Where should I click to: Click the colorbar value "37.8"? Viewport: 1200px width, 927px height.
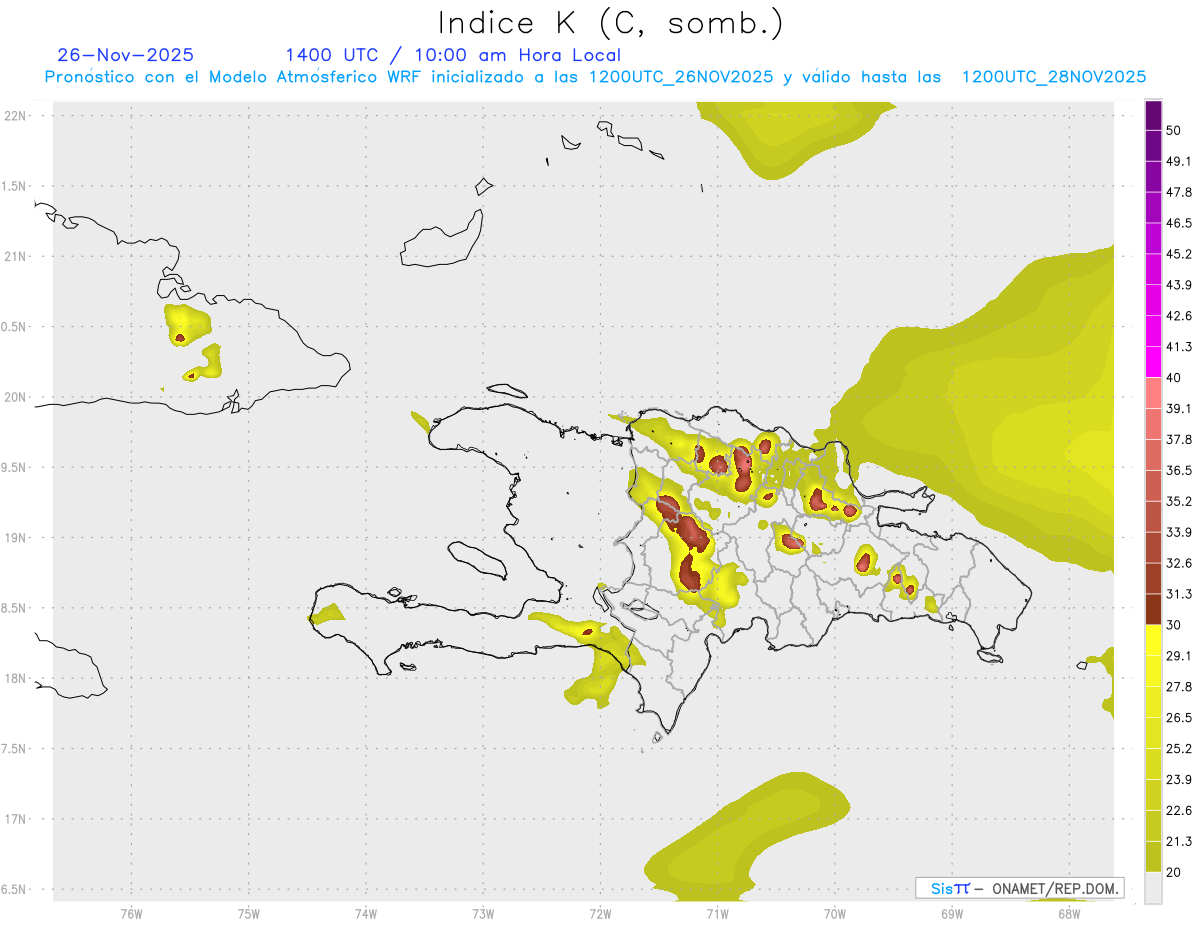tap(1179, 439)
